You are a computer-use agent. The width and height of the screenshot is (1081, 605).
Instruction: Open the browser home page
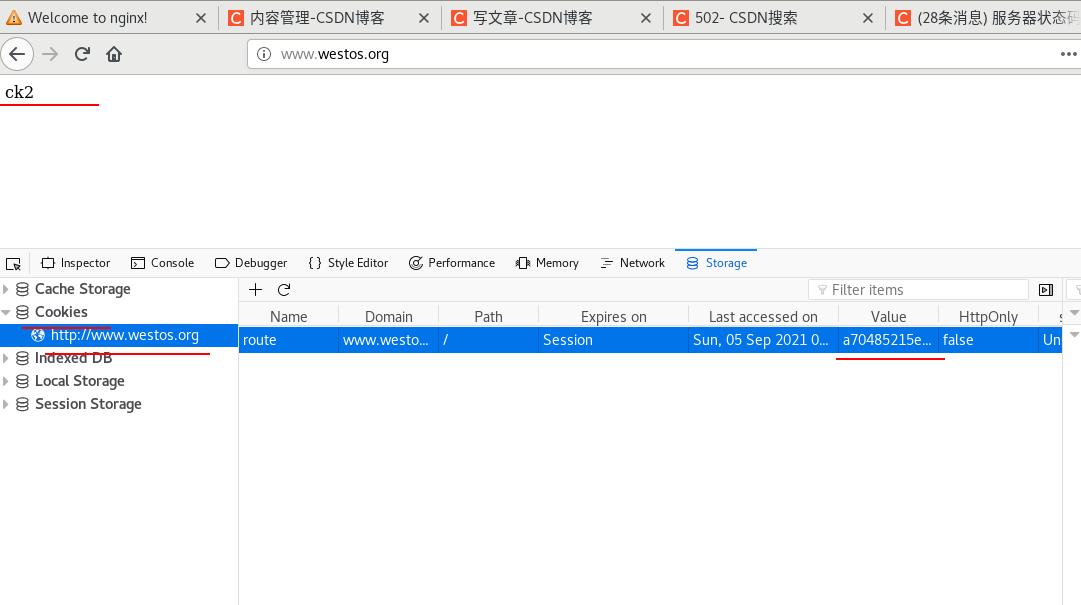114,54
